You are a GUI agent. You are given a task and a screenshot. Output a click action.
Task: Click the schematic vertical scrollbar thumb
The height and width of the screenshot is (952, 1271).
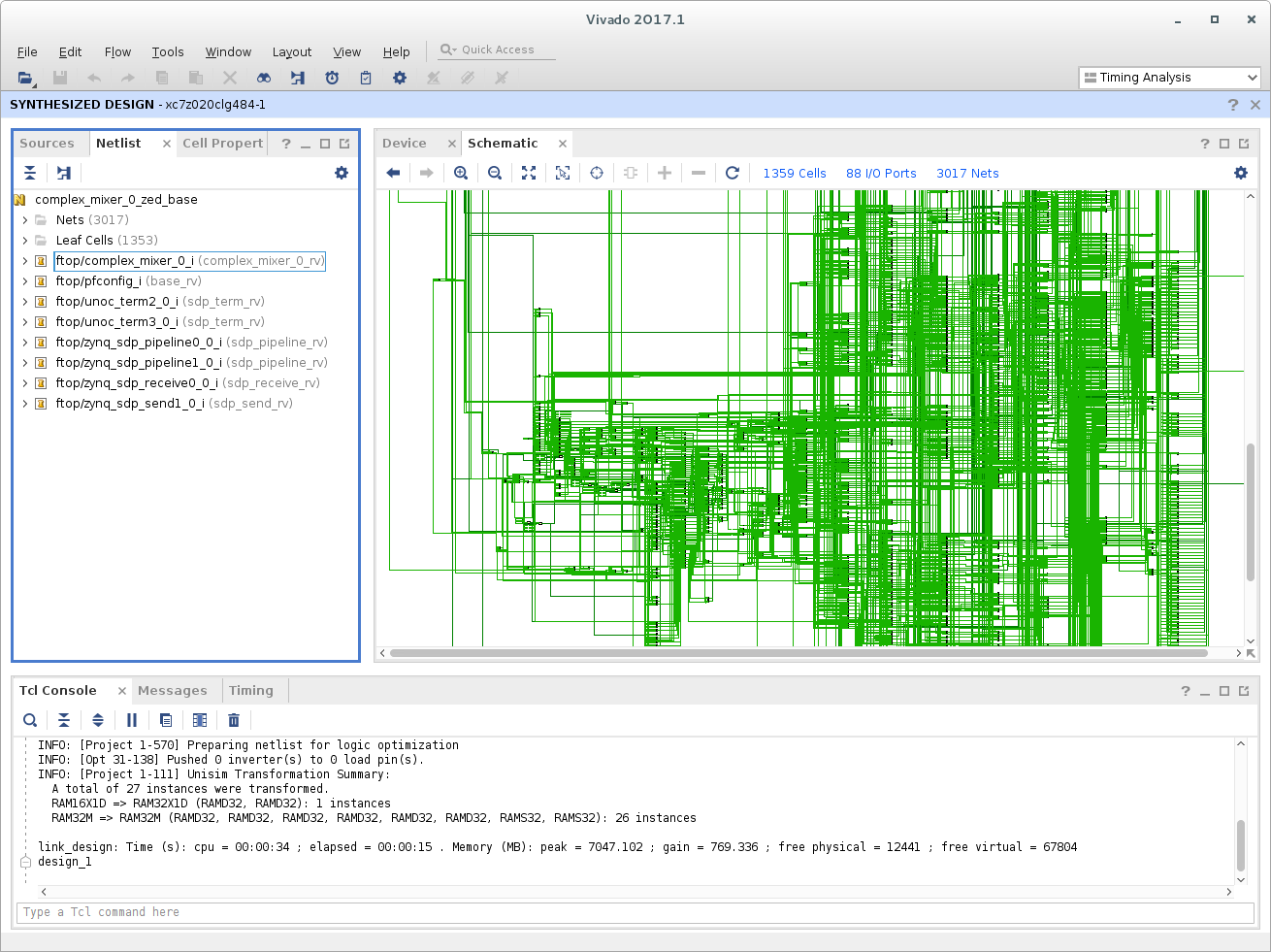click(x=1250, y=511)
